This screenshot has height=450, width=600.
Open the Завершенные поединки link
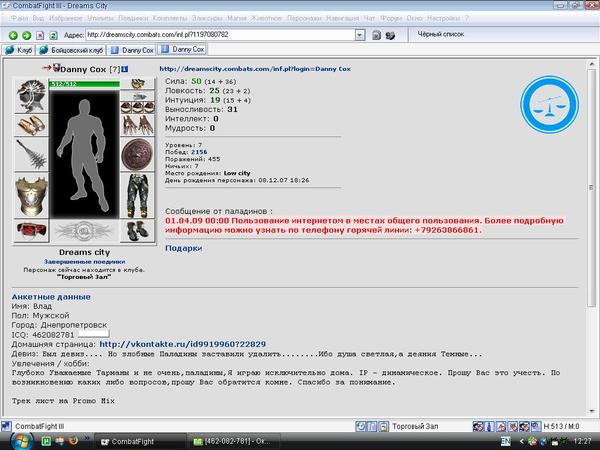(x=85, y=262)
